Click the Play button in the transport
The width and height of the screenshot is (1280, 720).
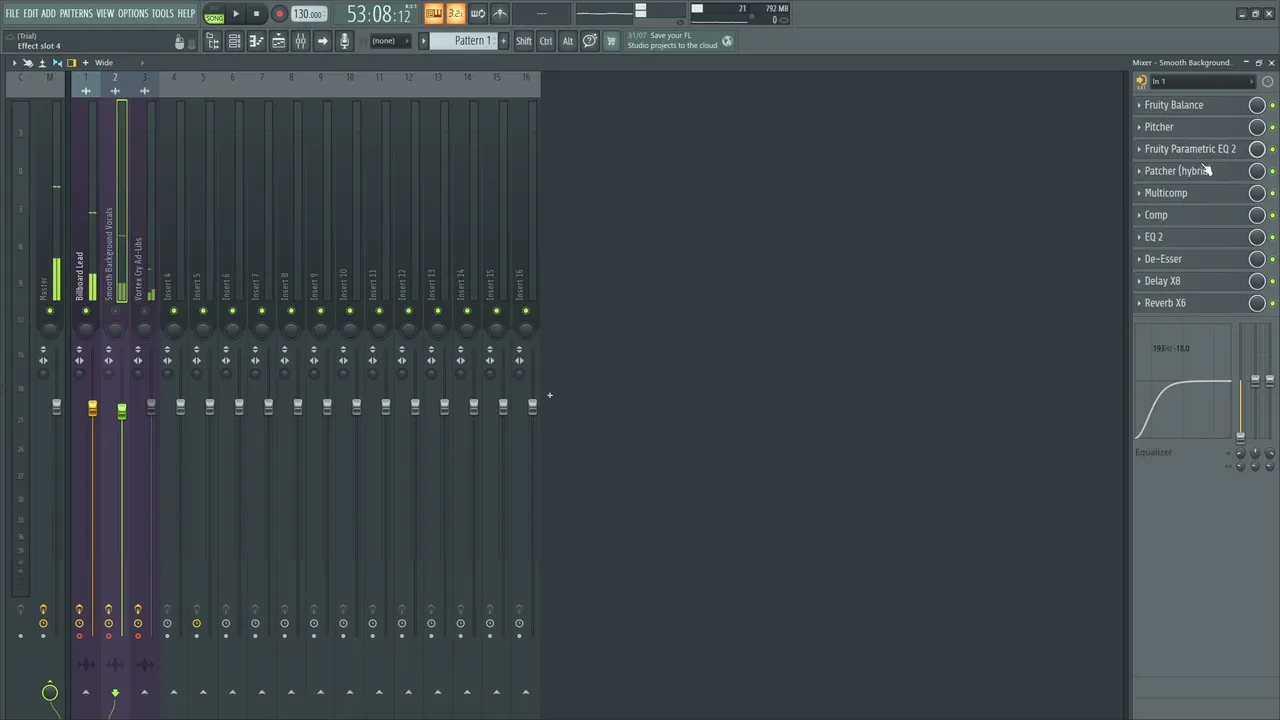pyautogui.click(x=236, y=14)
